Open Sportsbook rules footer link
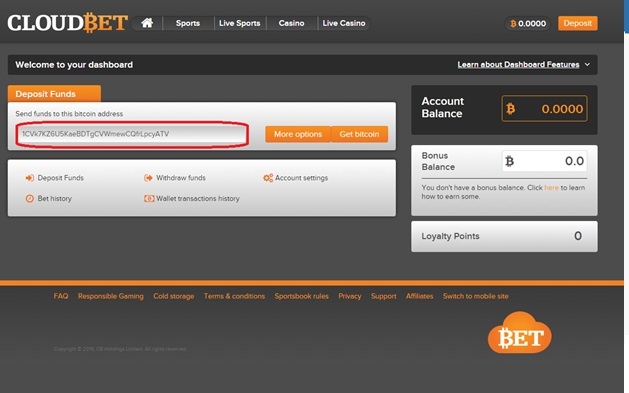The image size is (629, 393). (302, 296)
